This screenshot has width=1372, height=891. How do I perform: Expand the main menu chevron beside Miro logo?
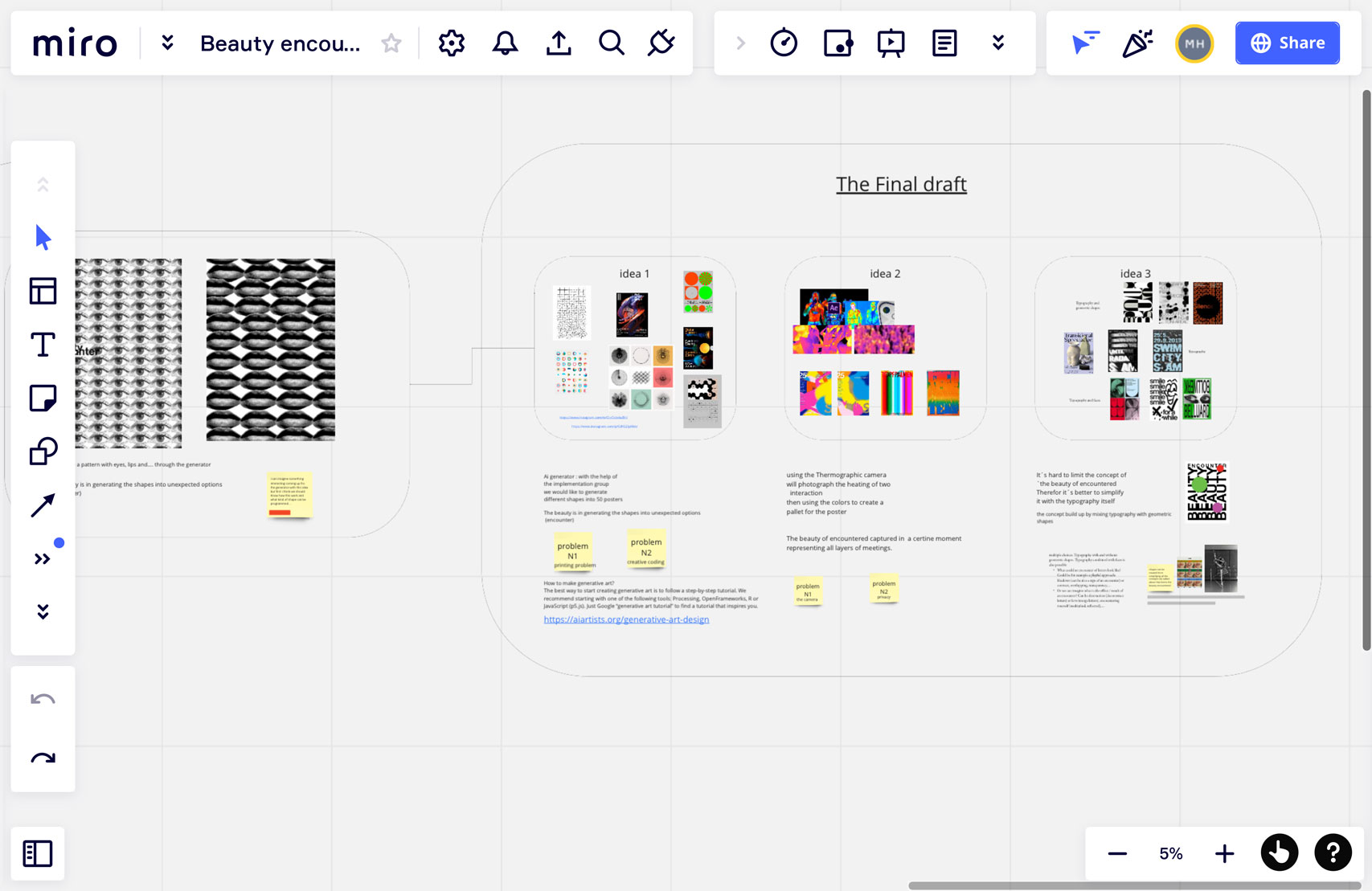coord(167,43)
